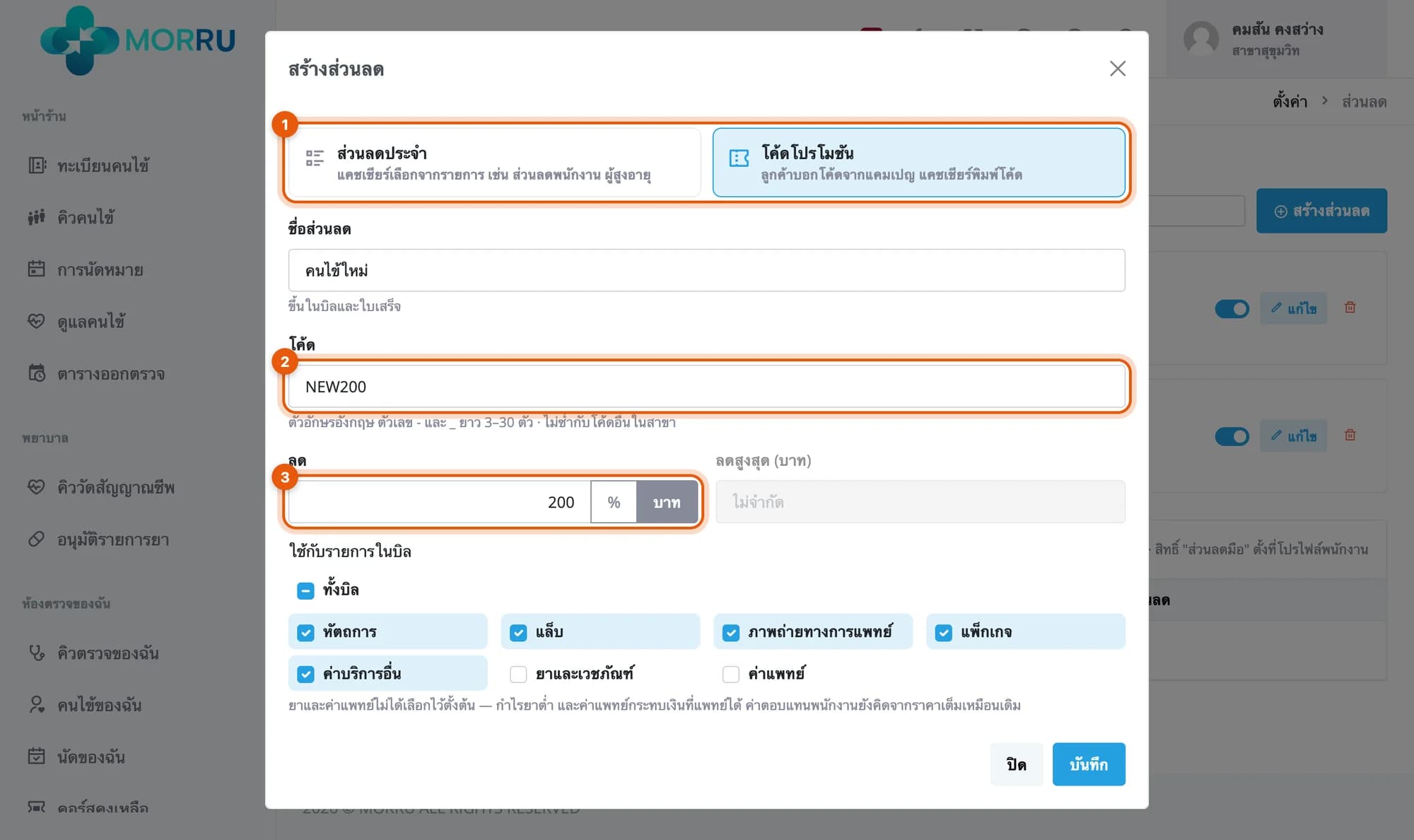
Task: Check the ยาและเวชภัณฑ์ checkbox
Action: (518, 674)
